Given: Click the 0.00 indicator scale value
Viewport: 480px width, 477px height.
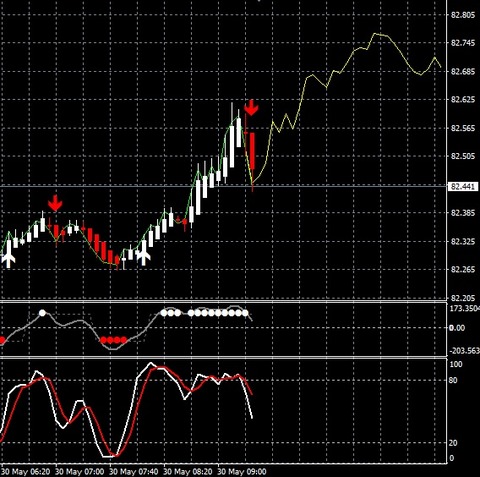Looking at the screenshot, I should pyautogui.click(x=457, y=328).
